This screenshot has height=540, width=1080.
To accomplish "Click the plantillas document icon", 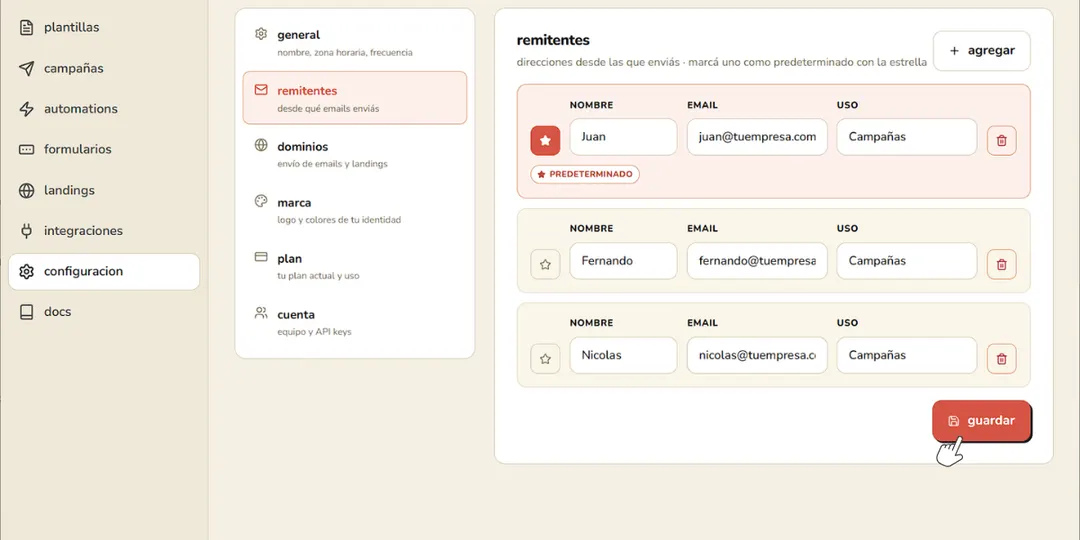I will (26, 28).
